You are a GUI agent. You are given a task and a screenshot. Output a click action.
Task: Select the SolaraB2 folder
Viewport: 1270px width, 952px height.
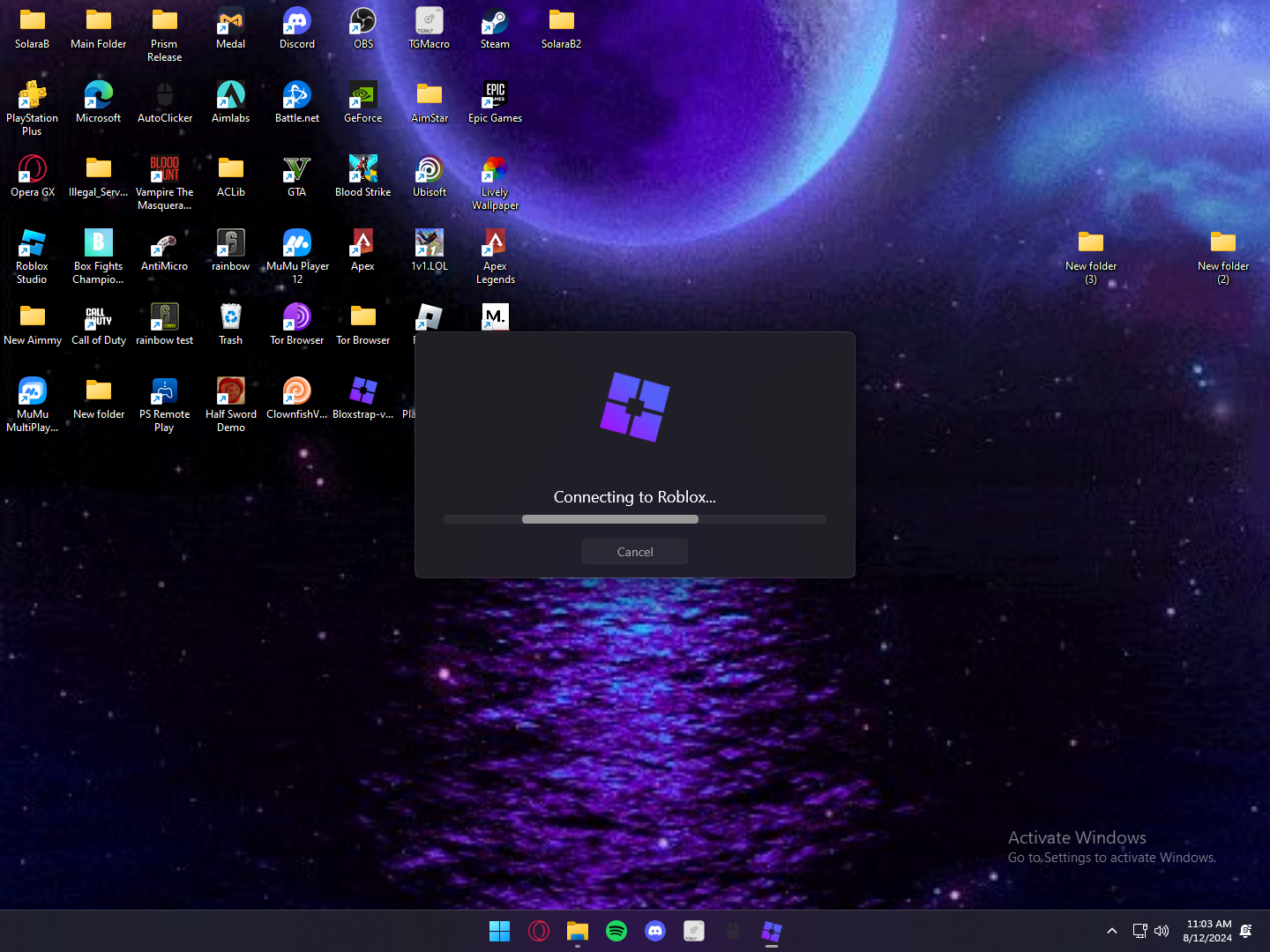pyautogui.click(x=562, y=28)
